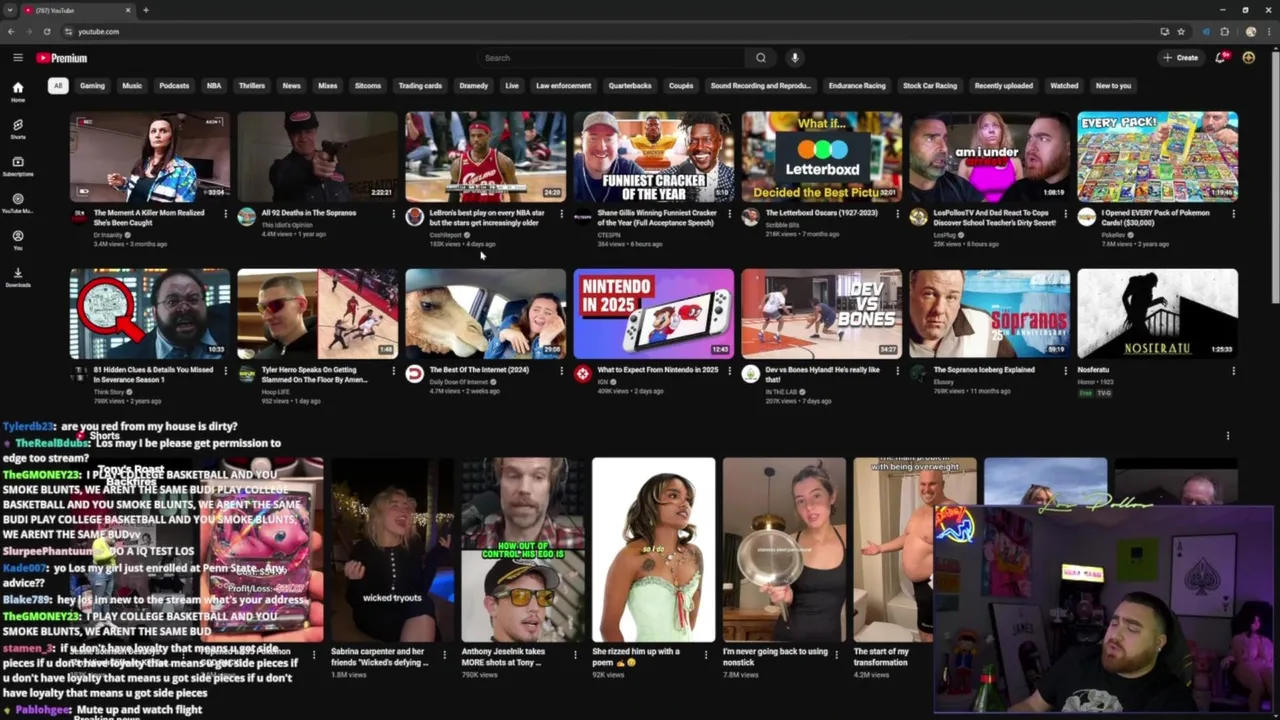Open Dev vs Bones Hyland video title
The image size is (1280, 720).
click(x=823, y=374)
